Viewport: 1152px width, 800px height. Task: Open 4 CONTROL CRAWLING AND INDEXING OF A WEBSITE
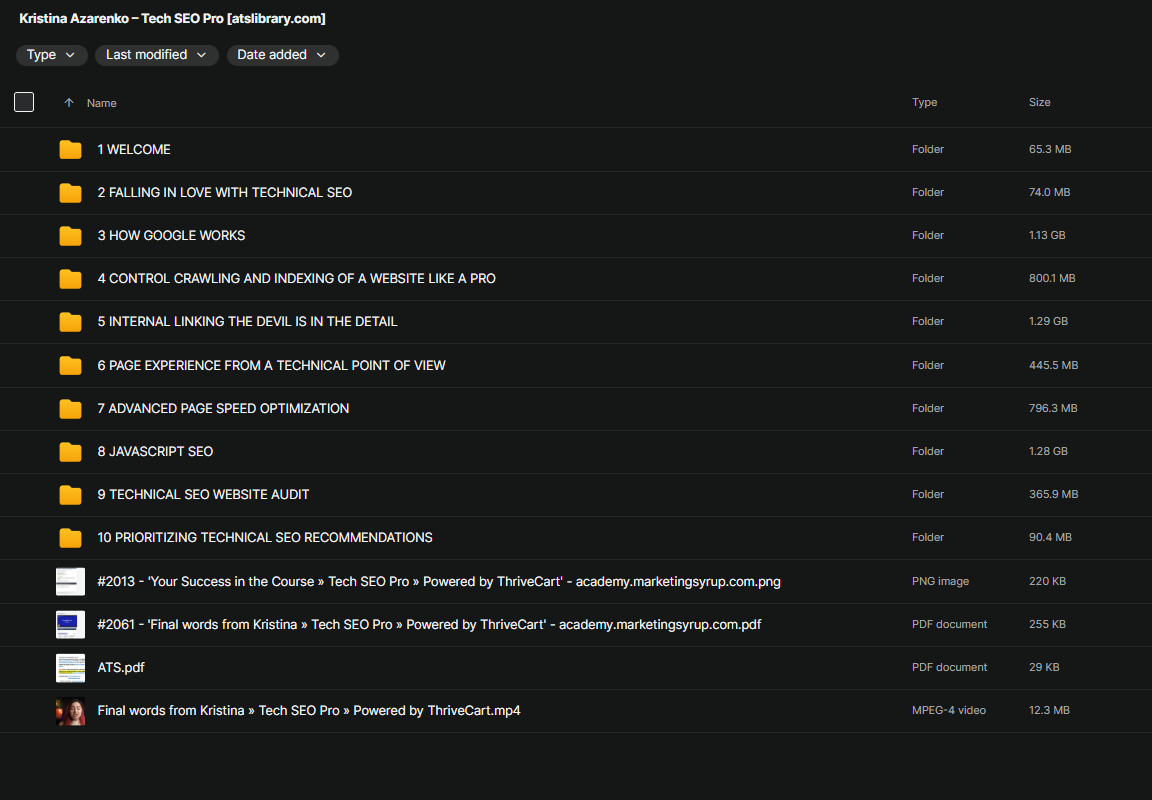(297, 278)
